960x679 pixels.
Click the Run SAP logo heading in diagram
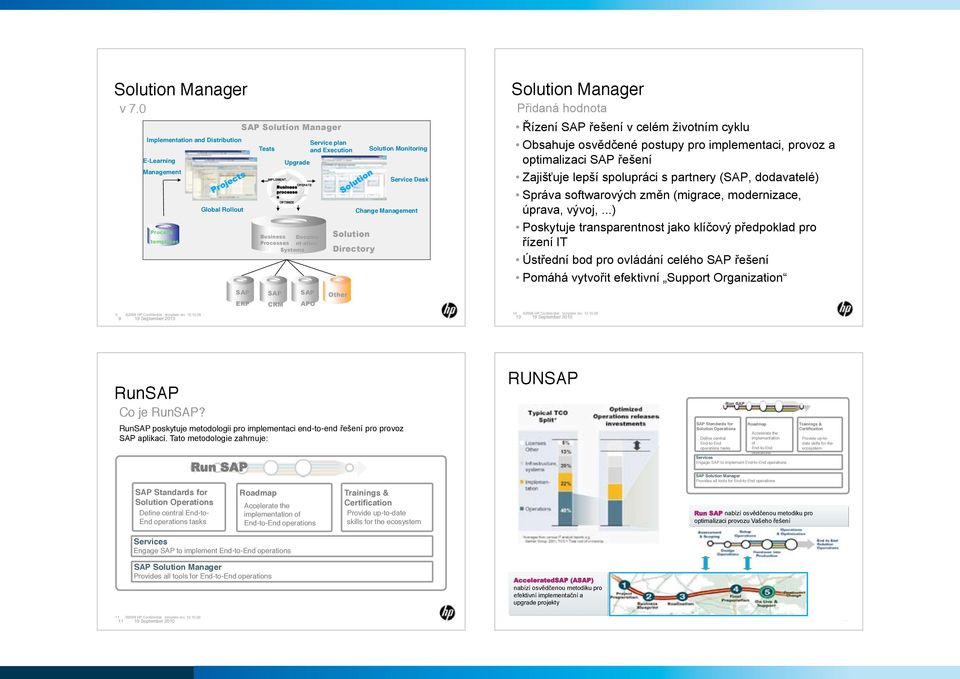click(219, 467)
